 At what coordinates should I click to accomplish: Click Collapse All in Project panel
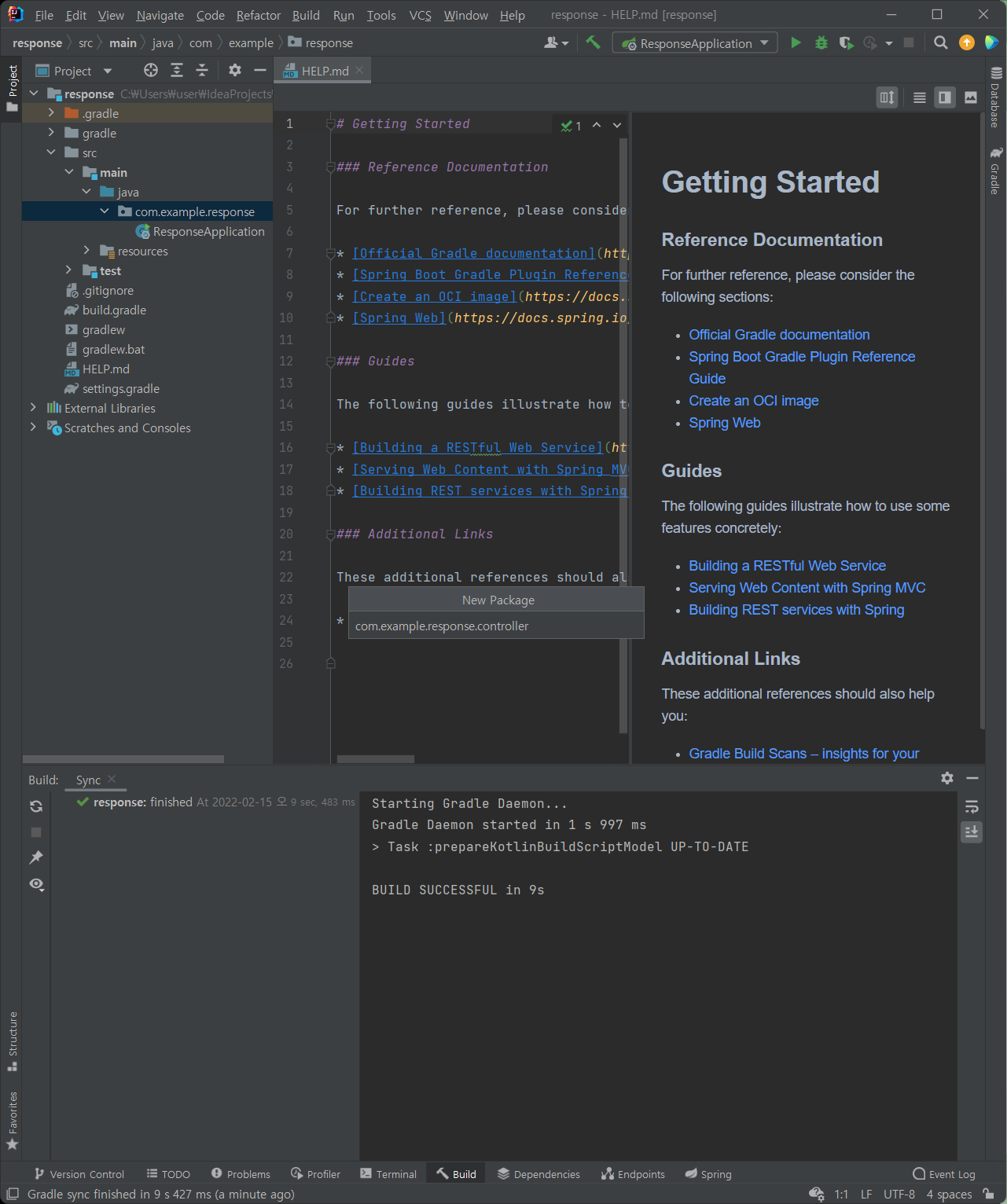click(202, 71)
